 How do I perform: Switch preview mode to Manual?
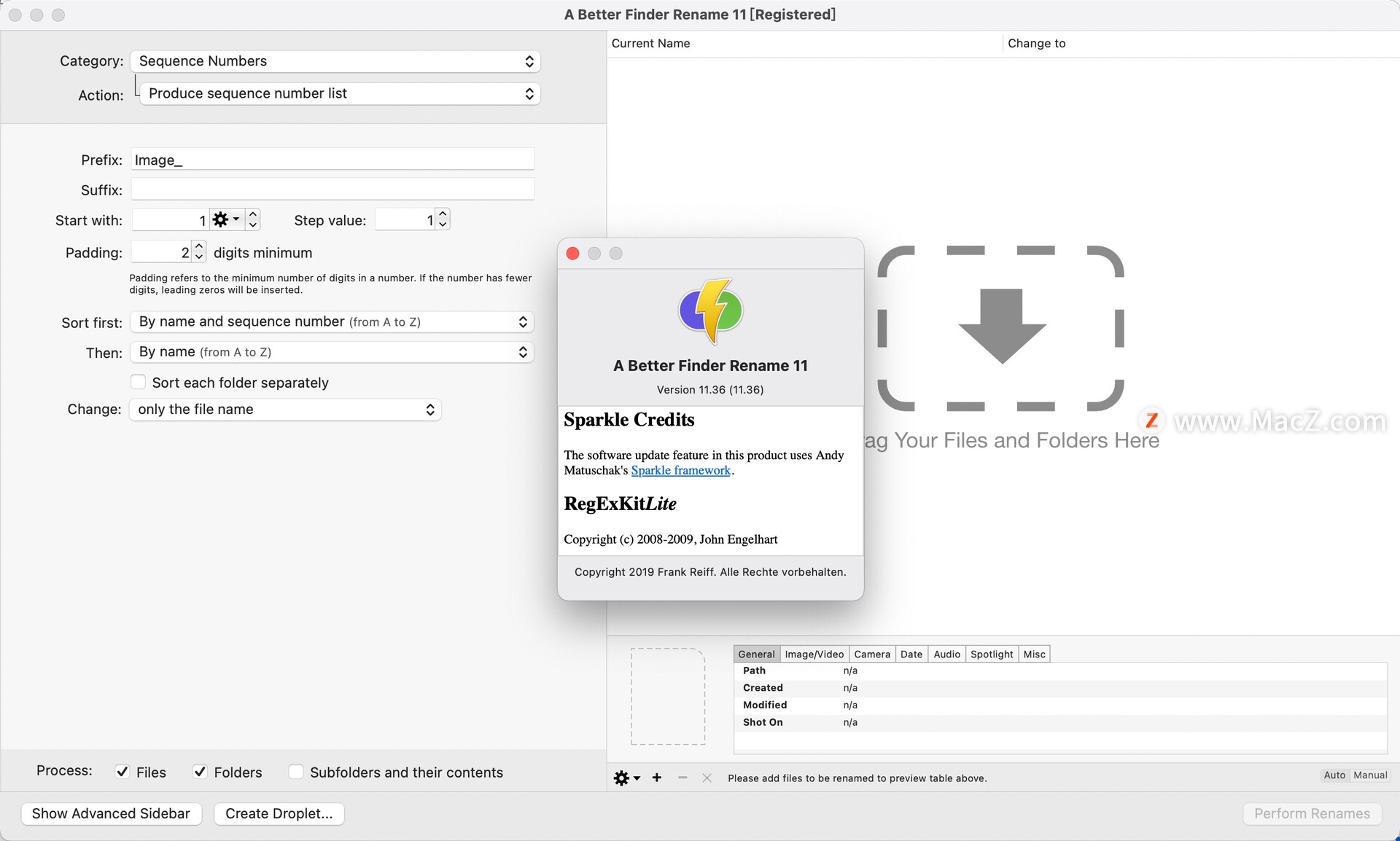click(1370, 775)
